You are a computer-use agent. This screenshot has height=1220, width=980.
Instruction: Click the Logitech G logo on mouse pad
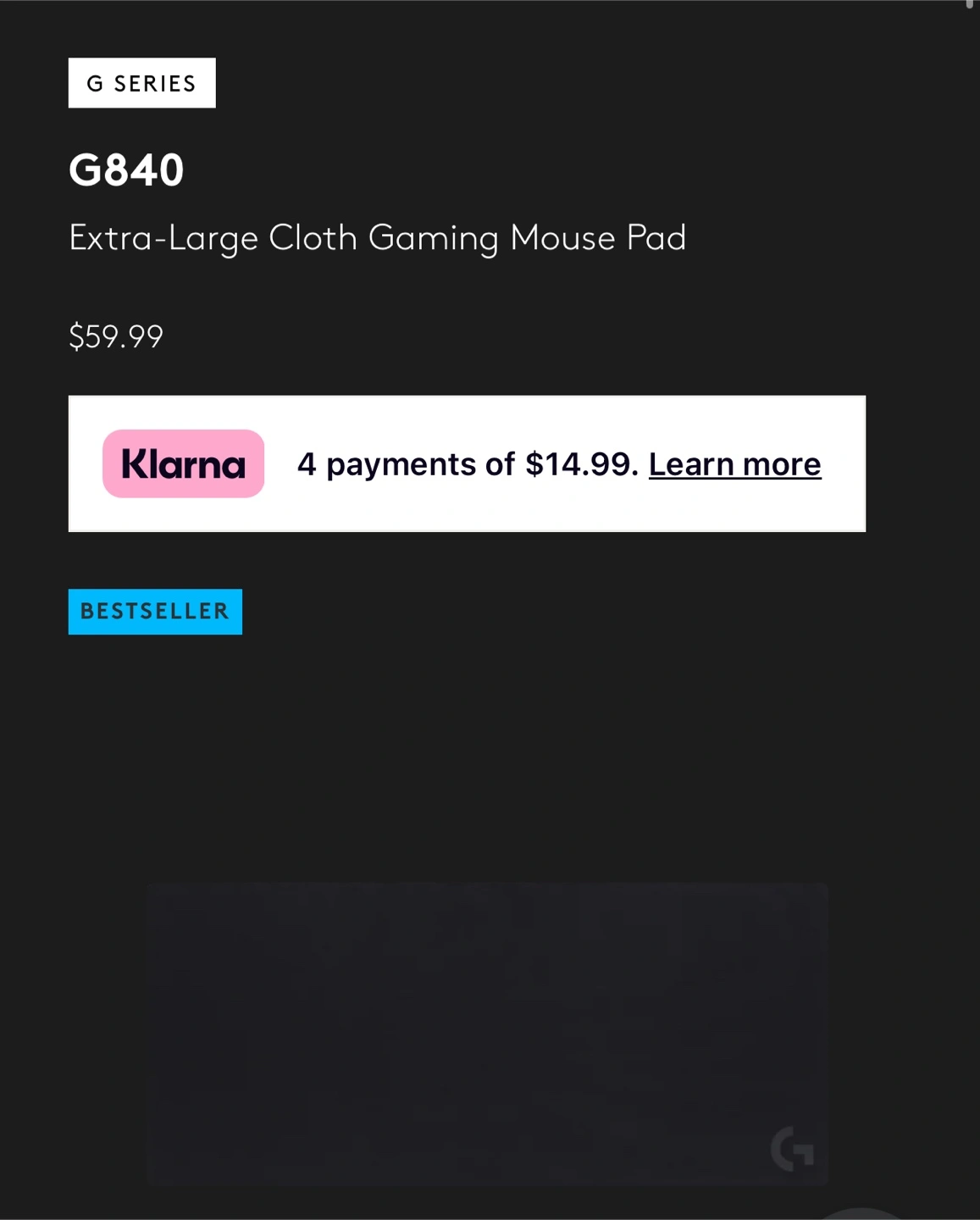tap(792, 1149)
